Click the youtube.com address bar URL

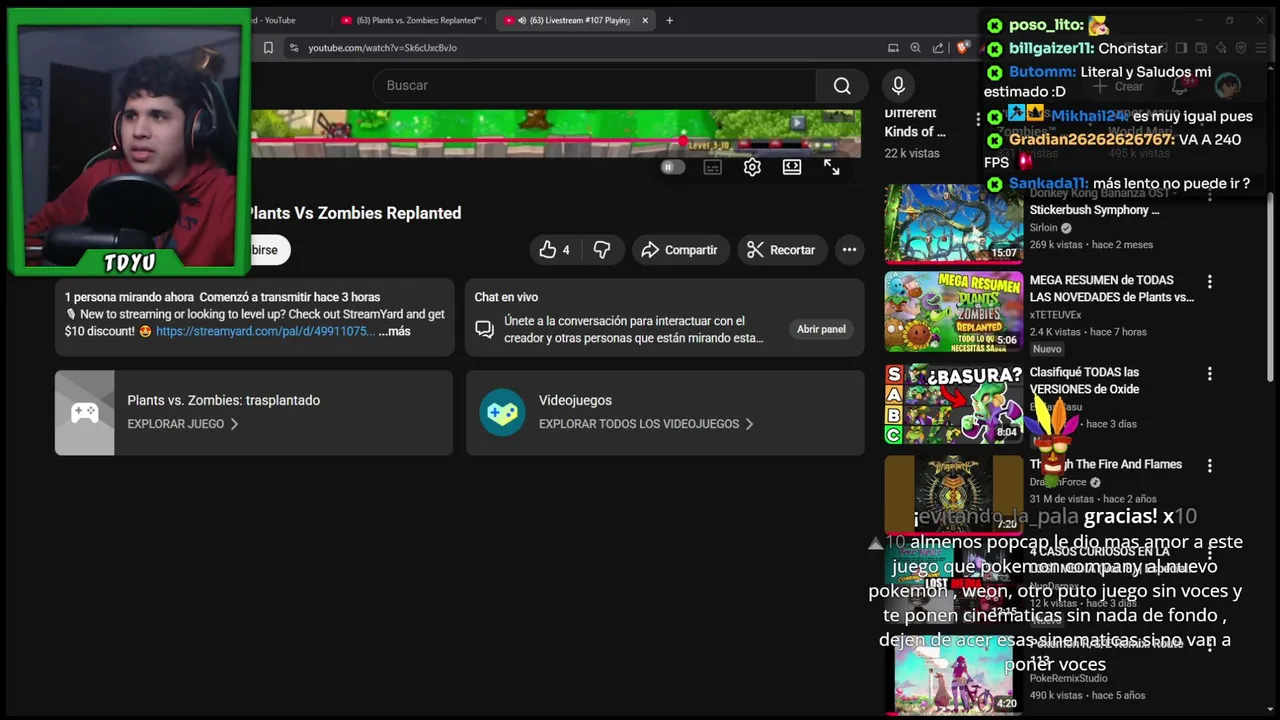[382, 48]
